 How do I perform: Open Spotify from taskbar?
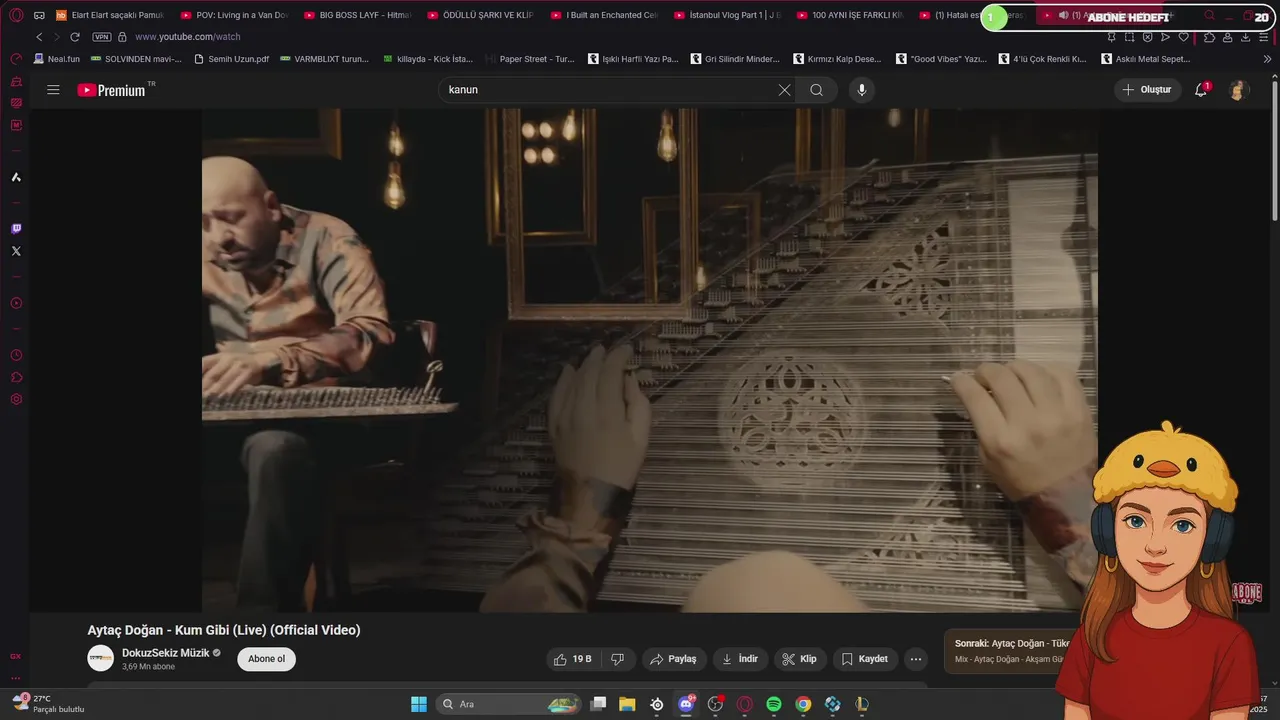coord(774,704)
